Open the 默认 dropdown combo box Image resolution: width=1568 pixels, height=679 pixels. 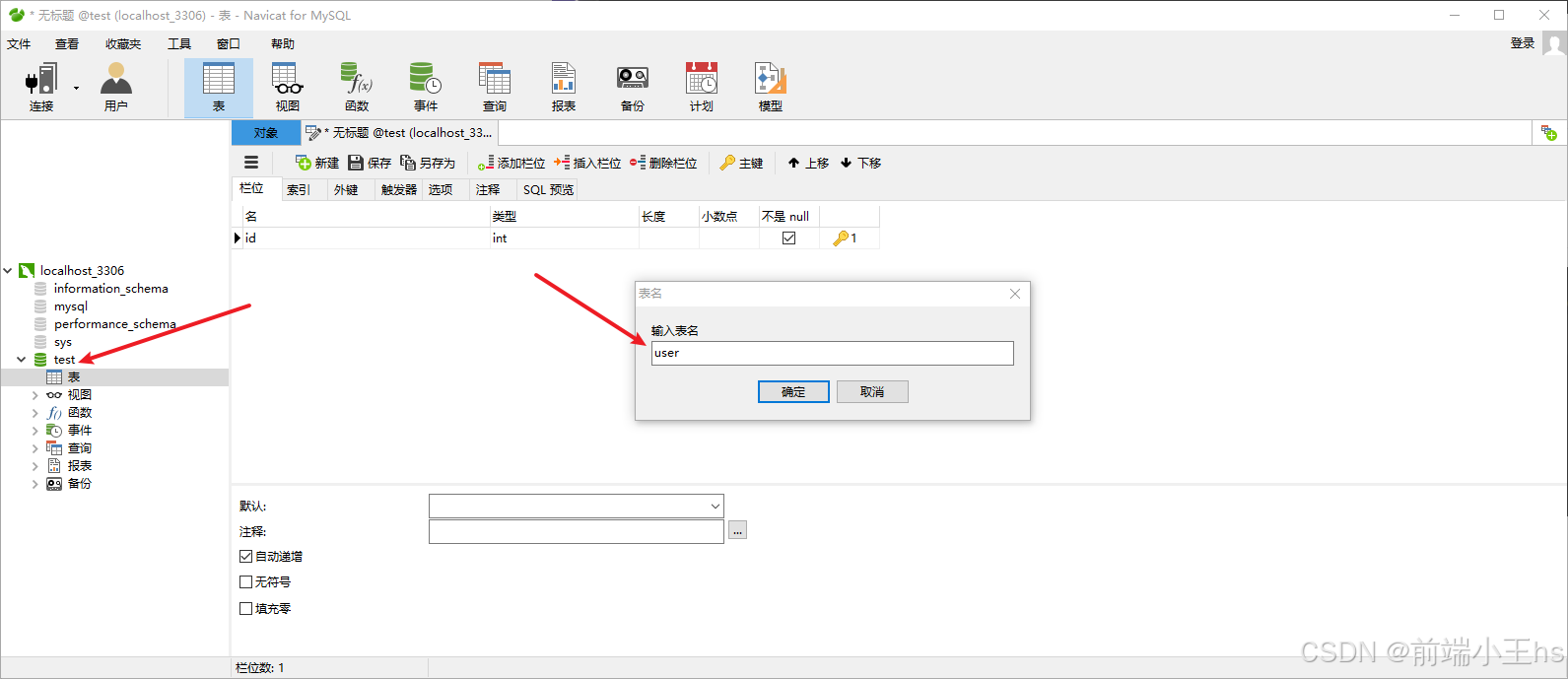(577, 506)
